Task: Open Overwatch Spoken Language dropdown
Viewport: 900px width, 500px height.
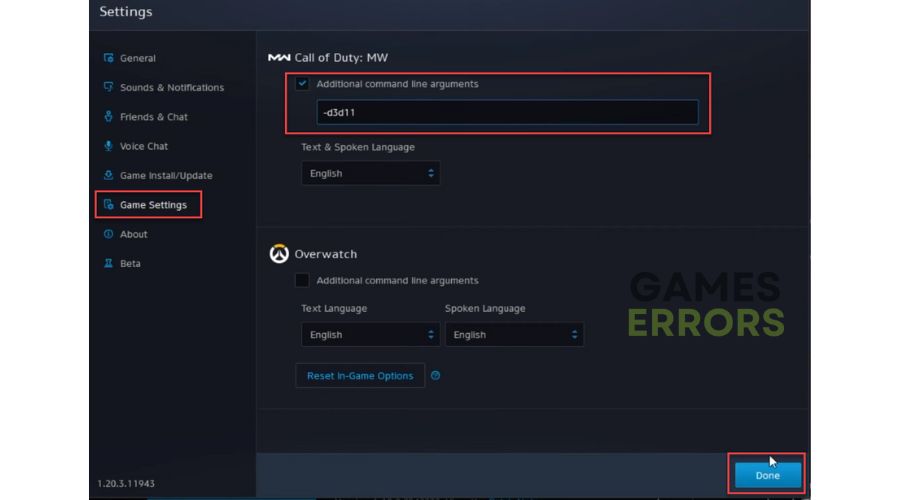Action: (514, 335)
